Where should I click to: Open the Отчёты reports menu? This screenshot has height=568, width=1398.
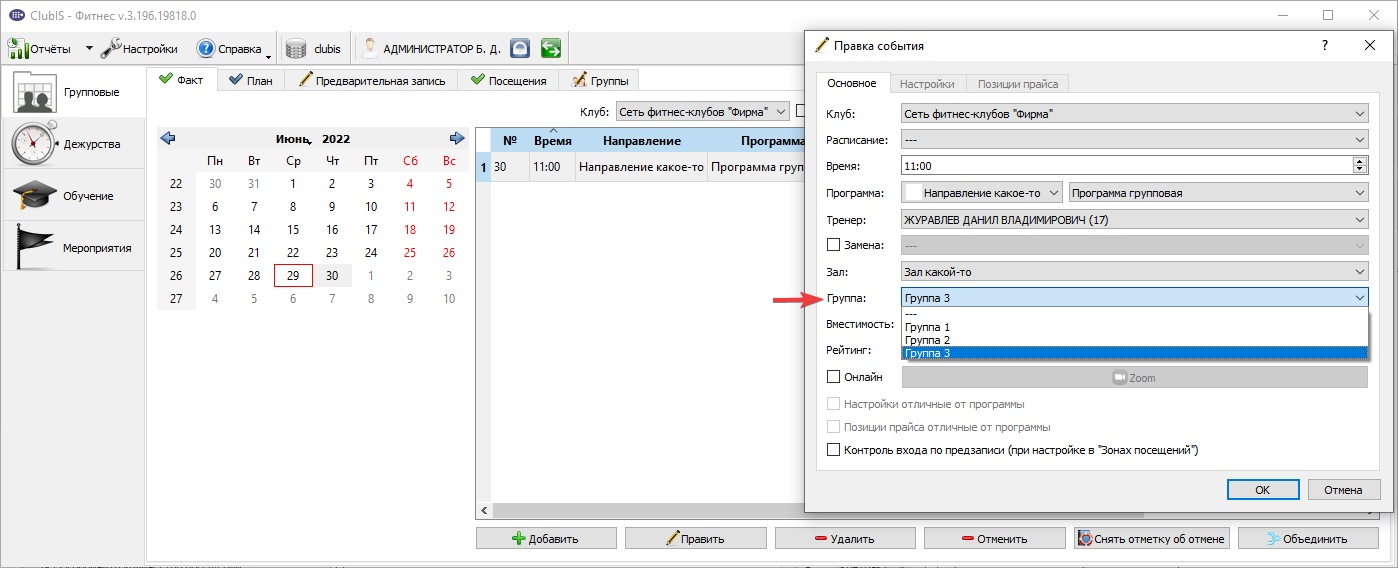(40, 48)
